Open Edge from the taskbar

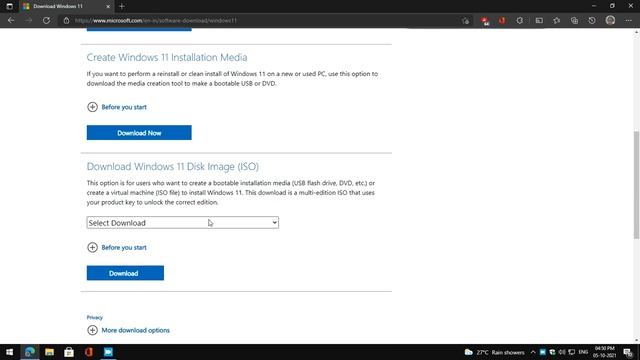click(29, 352)
